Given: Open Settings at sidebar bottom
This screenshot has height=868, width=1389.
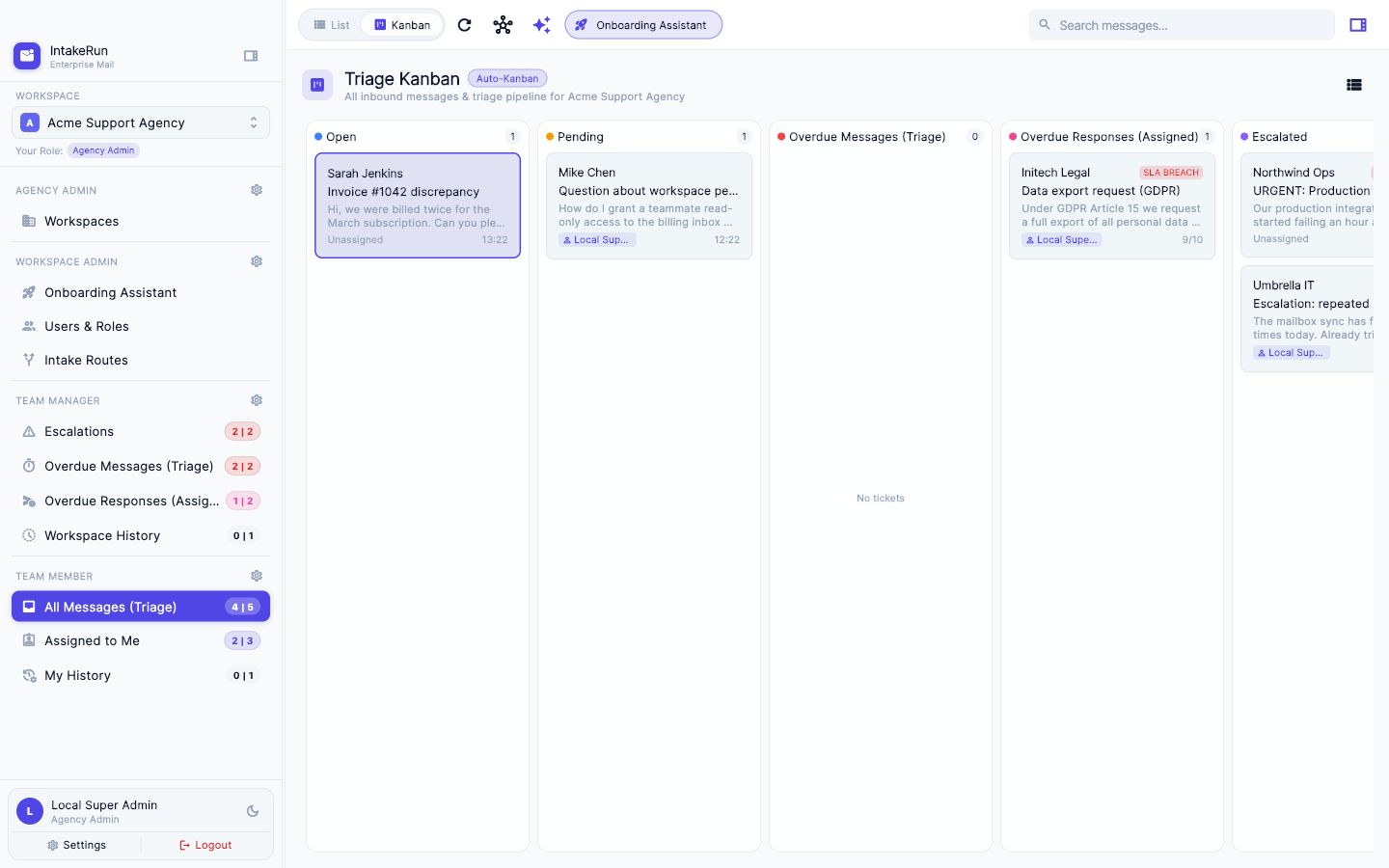Looking at the screenshot, I should [76, 845].
